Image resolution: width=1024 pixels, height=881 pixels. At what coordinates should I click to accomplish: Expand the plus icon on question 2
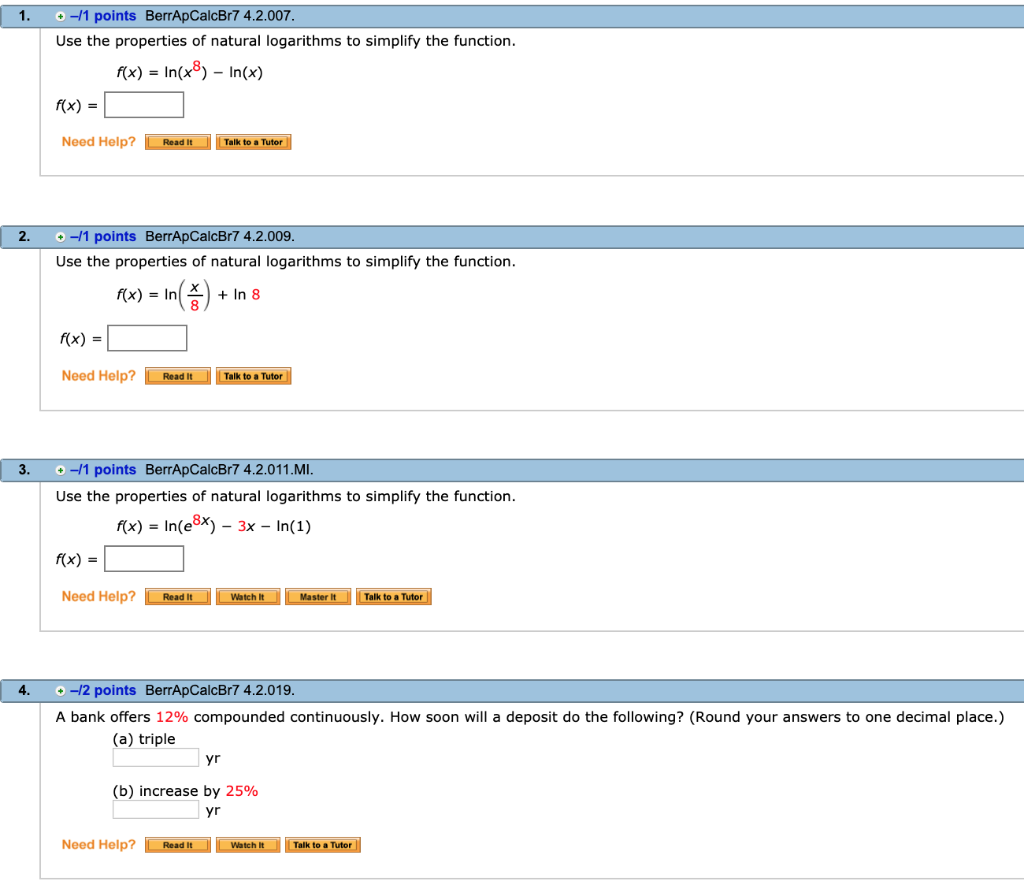(60, 236)
